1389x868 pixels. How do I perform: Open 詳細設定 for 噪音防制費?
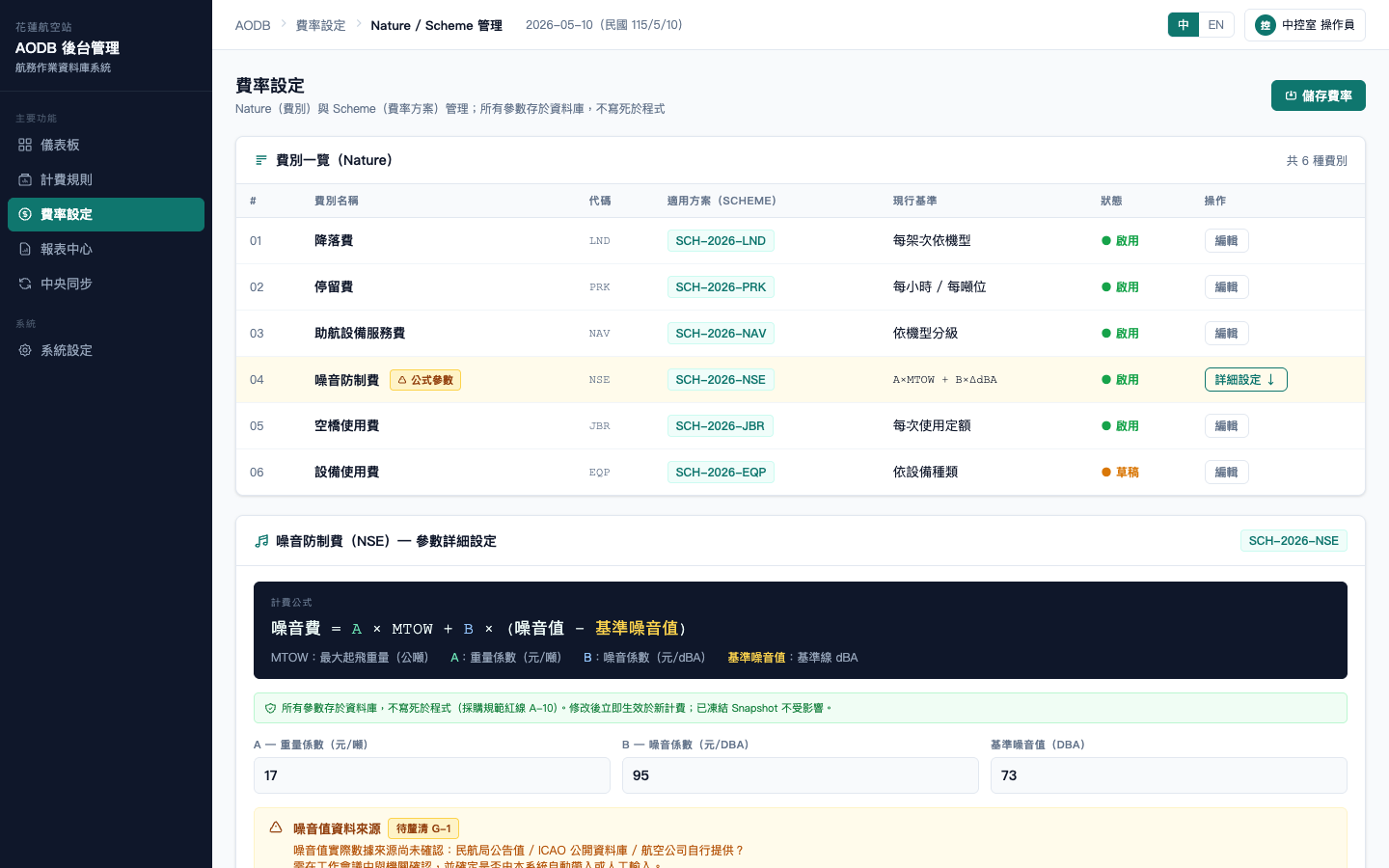pyautogui.click(x=1246, y=380)
